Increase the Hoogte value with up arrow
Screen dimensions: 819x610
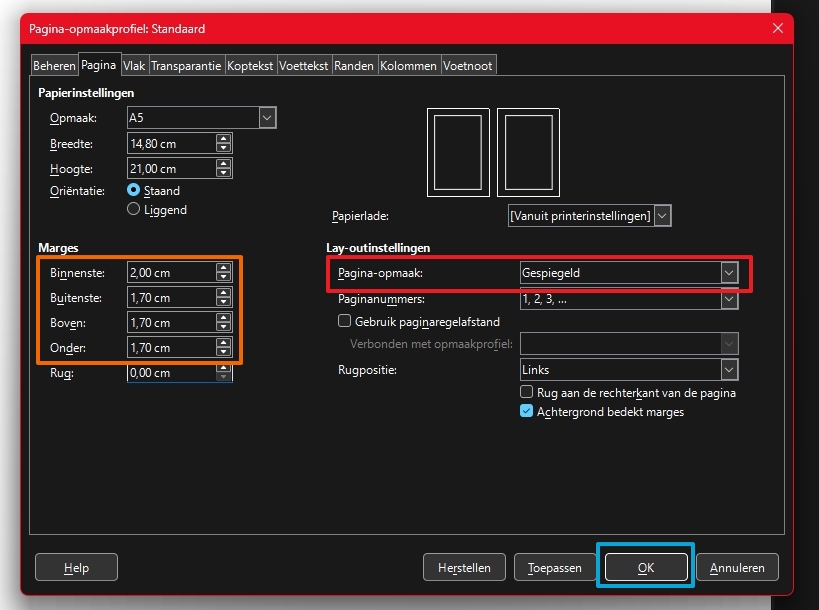click(x=224, y=163)
